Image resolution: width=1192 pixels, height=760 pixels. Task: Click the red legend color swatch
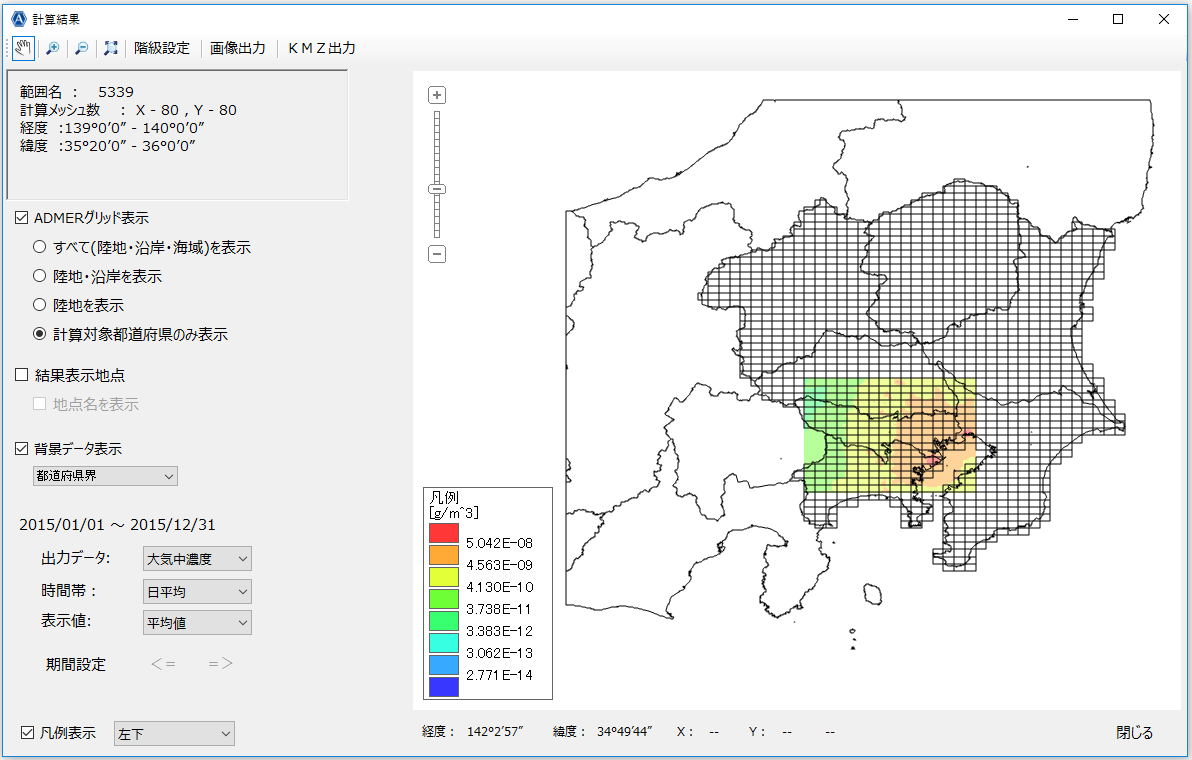[x=444, y=533]
